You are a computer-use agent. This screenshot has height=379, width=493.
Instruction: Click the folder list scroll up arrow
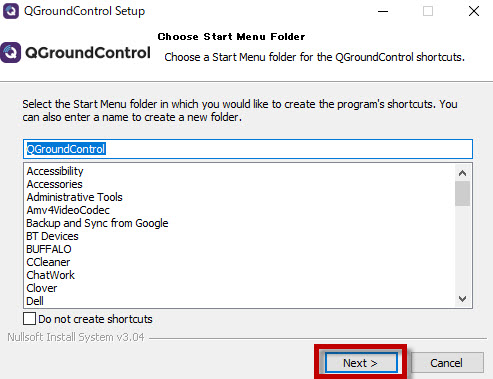462,173
